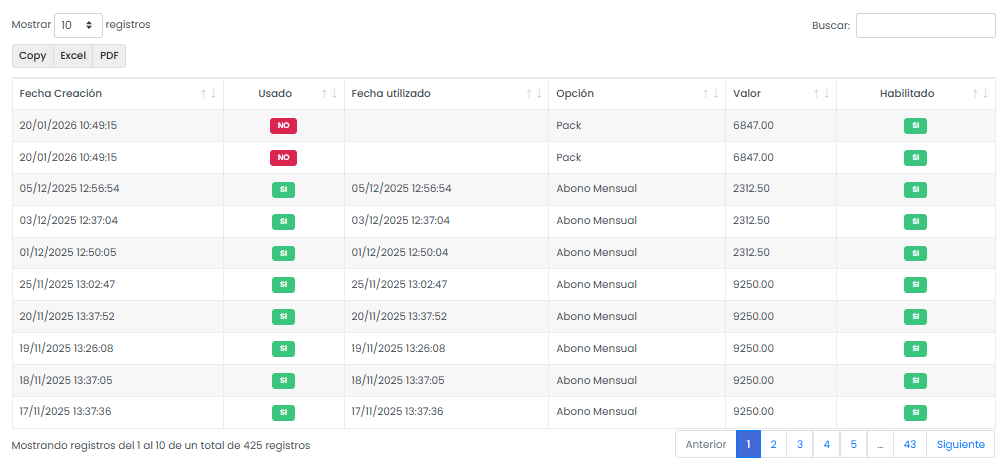Click the NO badge in the second row
1001x467 pixels.
pyautogui.click(x=283, y=158)
